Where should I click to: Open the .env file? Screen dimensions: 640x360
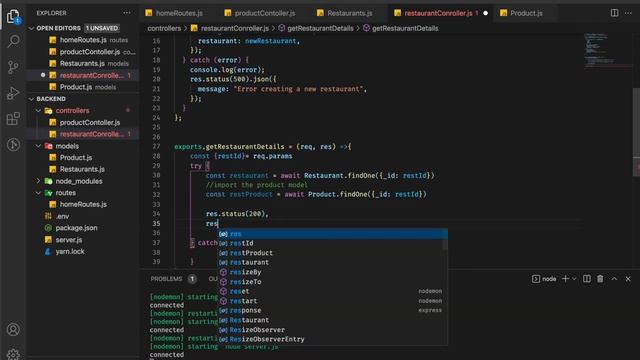tap(83, 216)
